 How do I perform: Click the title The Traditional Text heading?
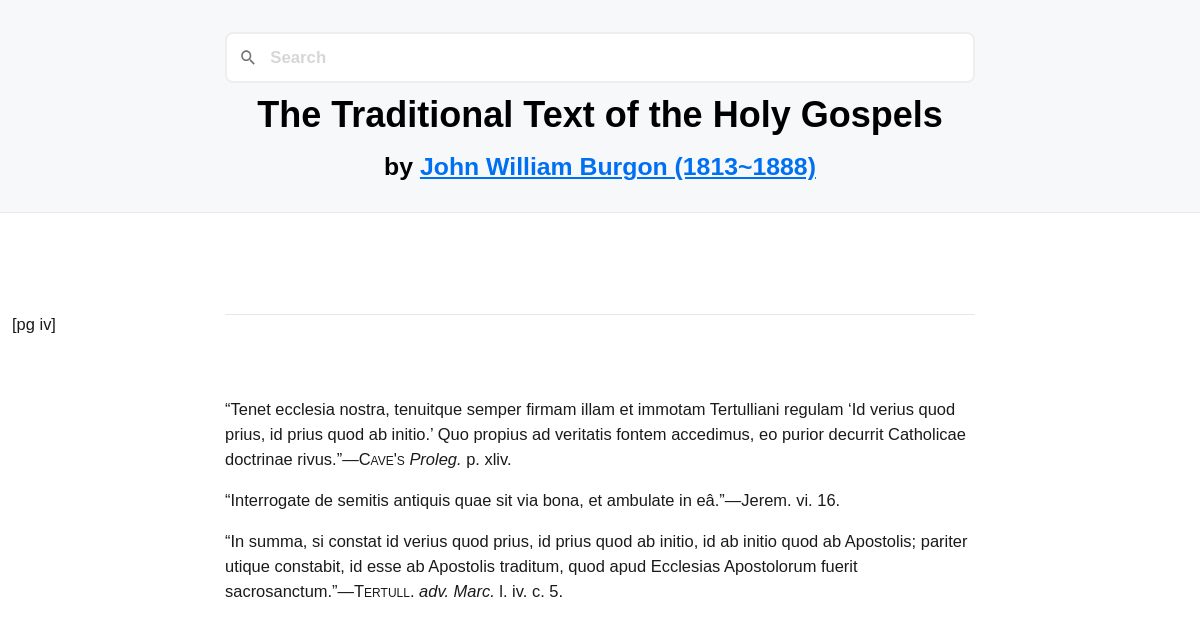click(x=600, y=114)
